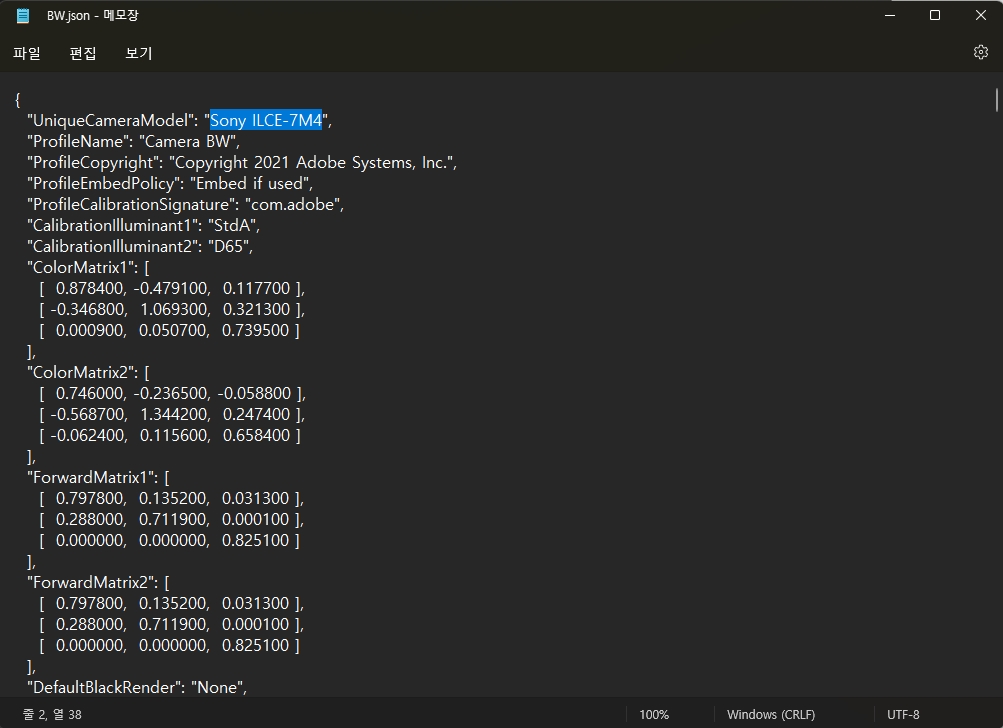The height and width of the screenshot is (728, 1003).
Task: Click the UTF-8 encoding indicator
Action: 903,715
